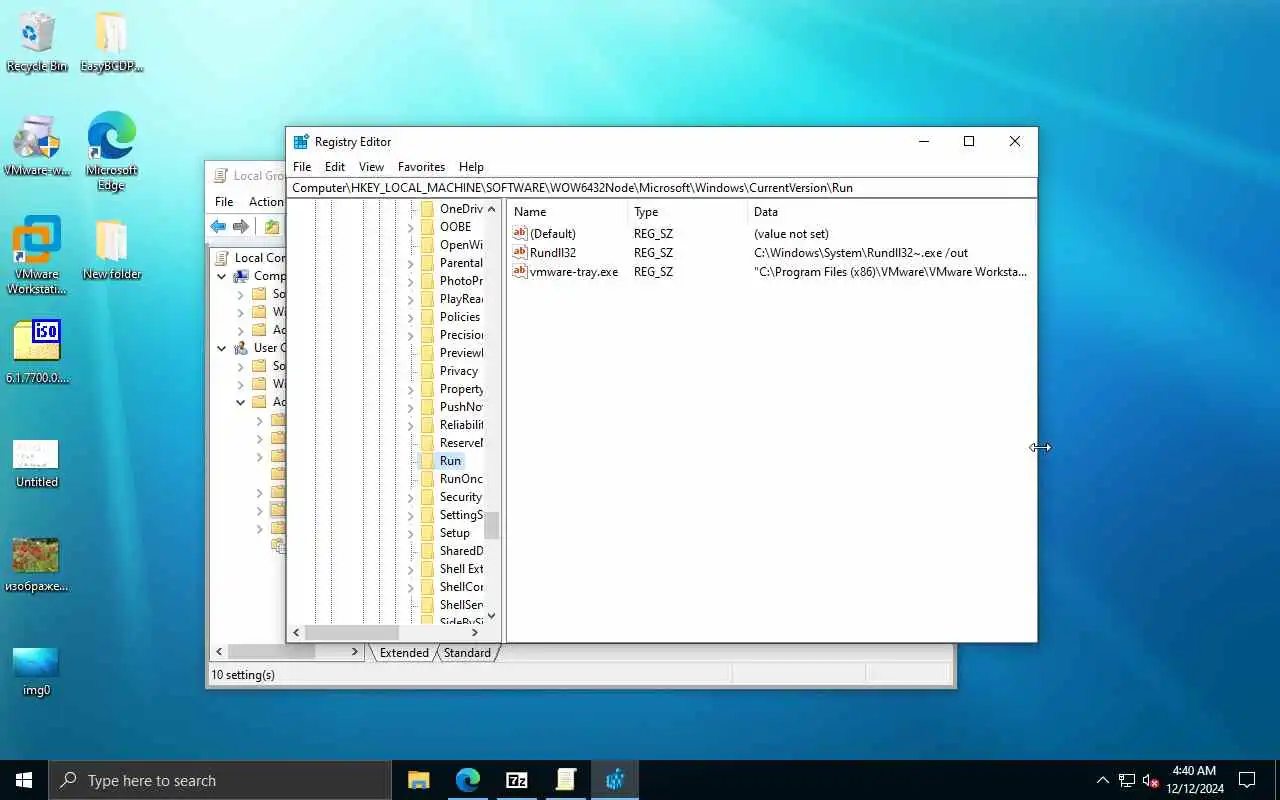
Task: Open the taskbar clock showing 4:40 AM
Action: [x=1194, y=780]
